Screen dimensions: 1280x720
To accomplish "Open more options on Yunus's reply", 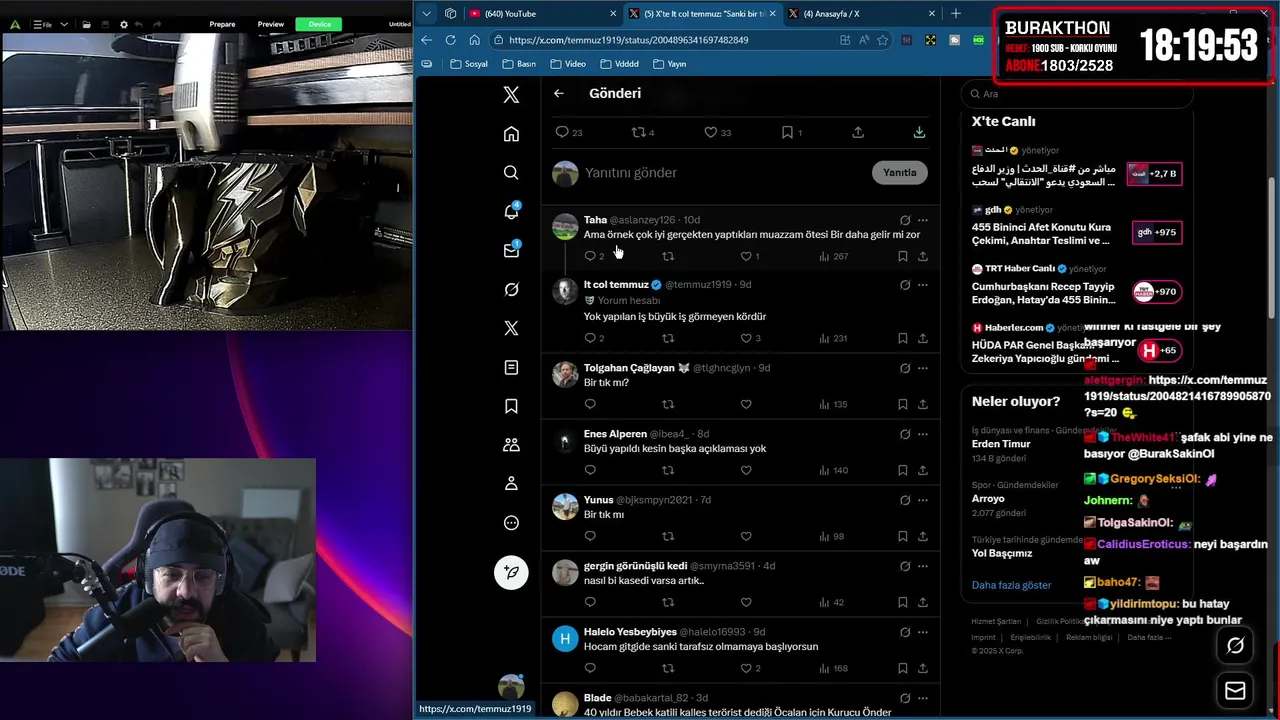I will [x=923, y=500].
